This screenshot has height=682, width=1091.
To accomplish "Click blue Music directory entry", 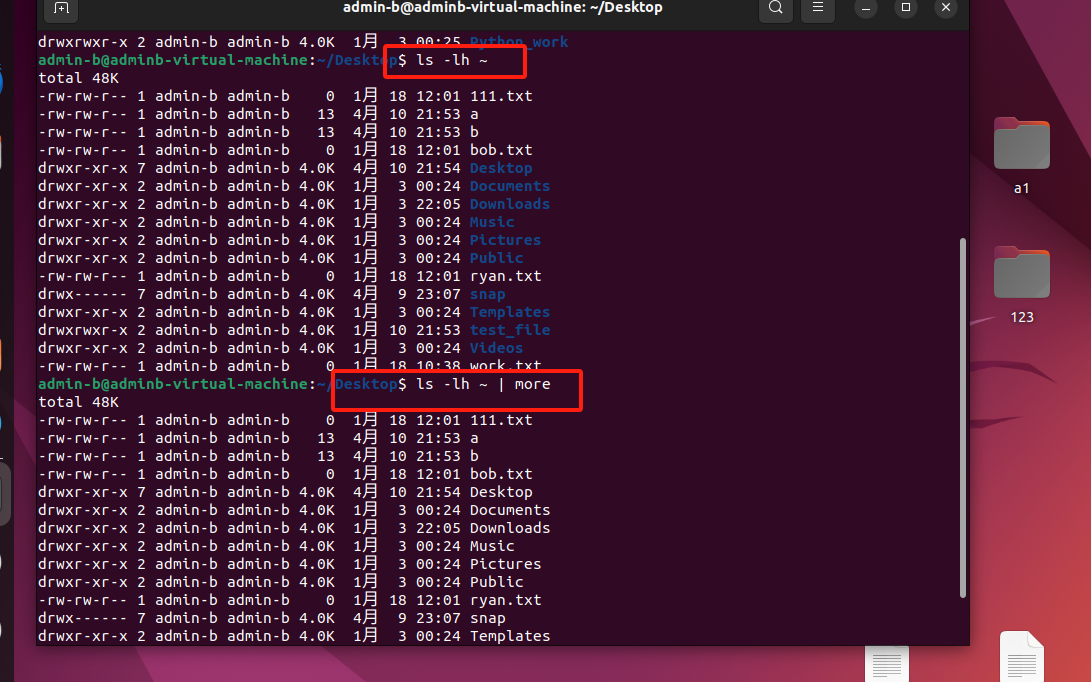I will tap(492, 223).
